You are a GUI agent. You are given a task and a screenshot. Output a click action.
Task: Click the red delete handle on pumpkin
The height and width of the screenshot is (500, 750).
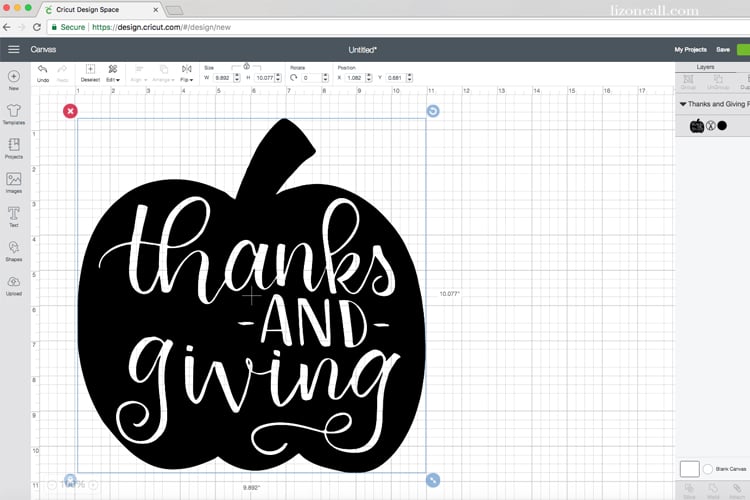(70, 111)
